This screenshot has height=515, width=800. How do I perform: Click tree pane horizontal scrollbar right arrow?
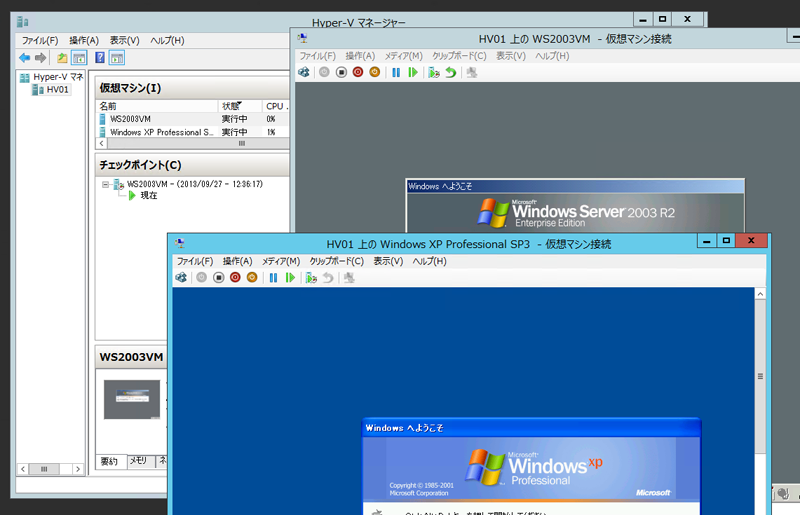pyautogui.click(x=78, y=469)
